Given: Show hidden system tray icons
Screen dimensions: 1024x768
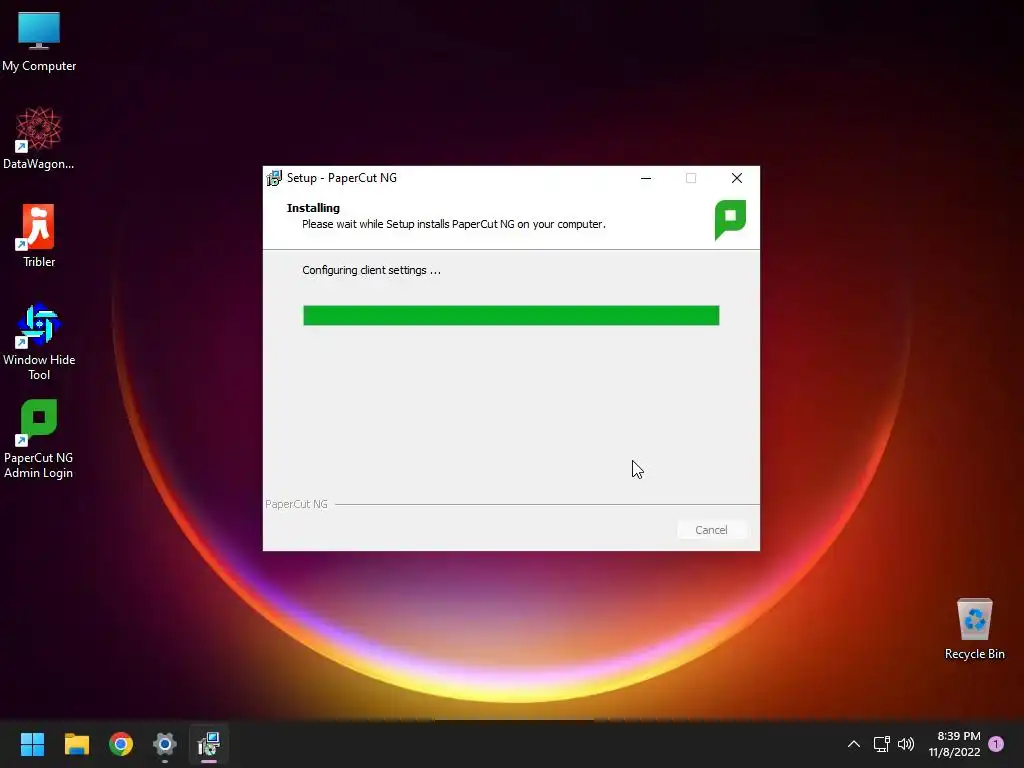Looking at the screenshot, I should click(x=854, y=744).
